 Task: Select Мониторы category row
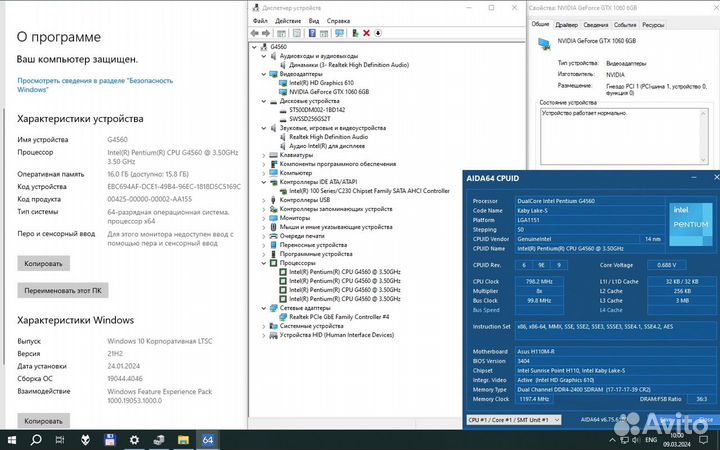[295, 218]
